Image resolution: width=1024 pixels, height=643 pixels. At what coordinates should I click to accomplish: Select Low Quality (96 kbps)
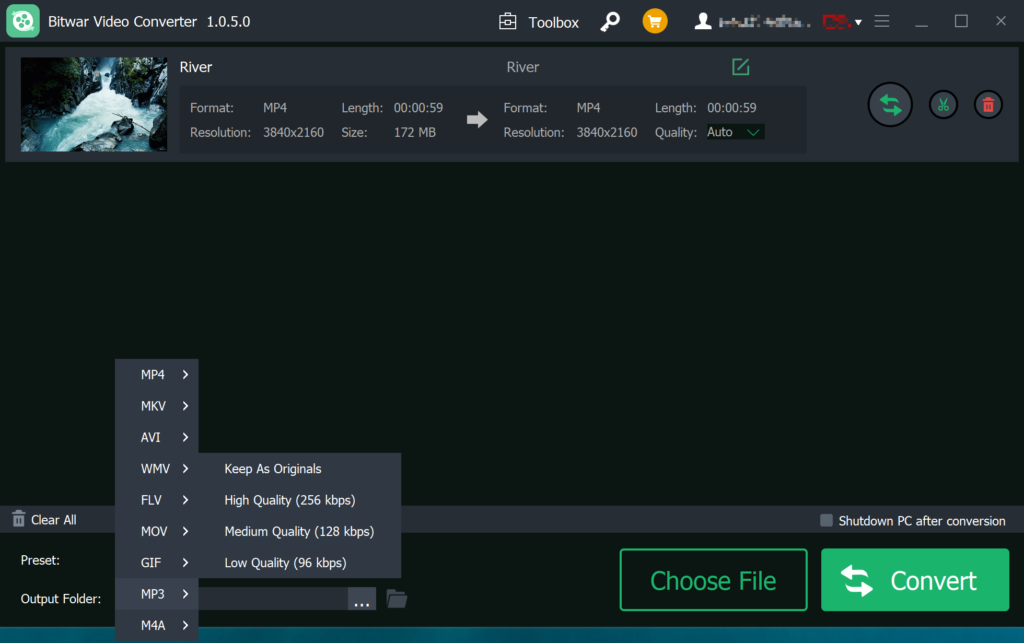[x=285, y=563]
